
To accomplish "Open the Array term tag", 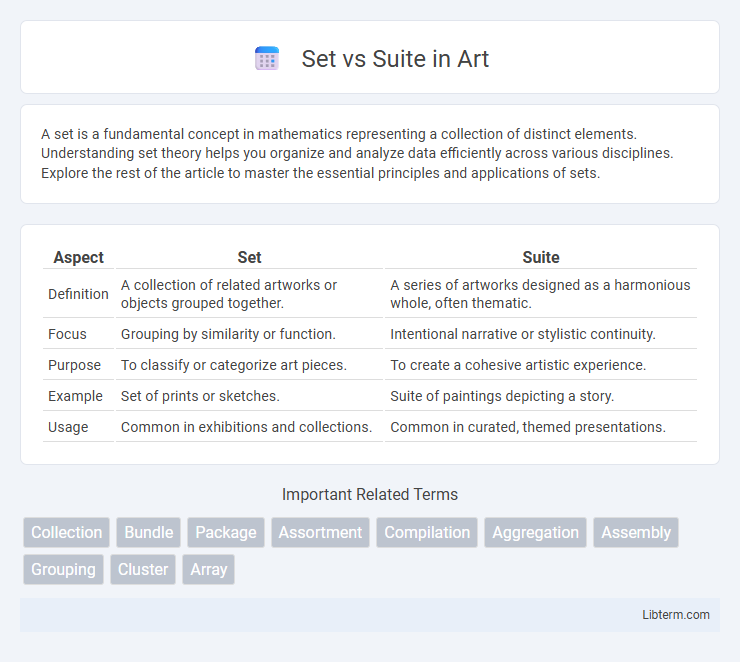I will (x=209, y=569).
